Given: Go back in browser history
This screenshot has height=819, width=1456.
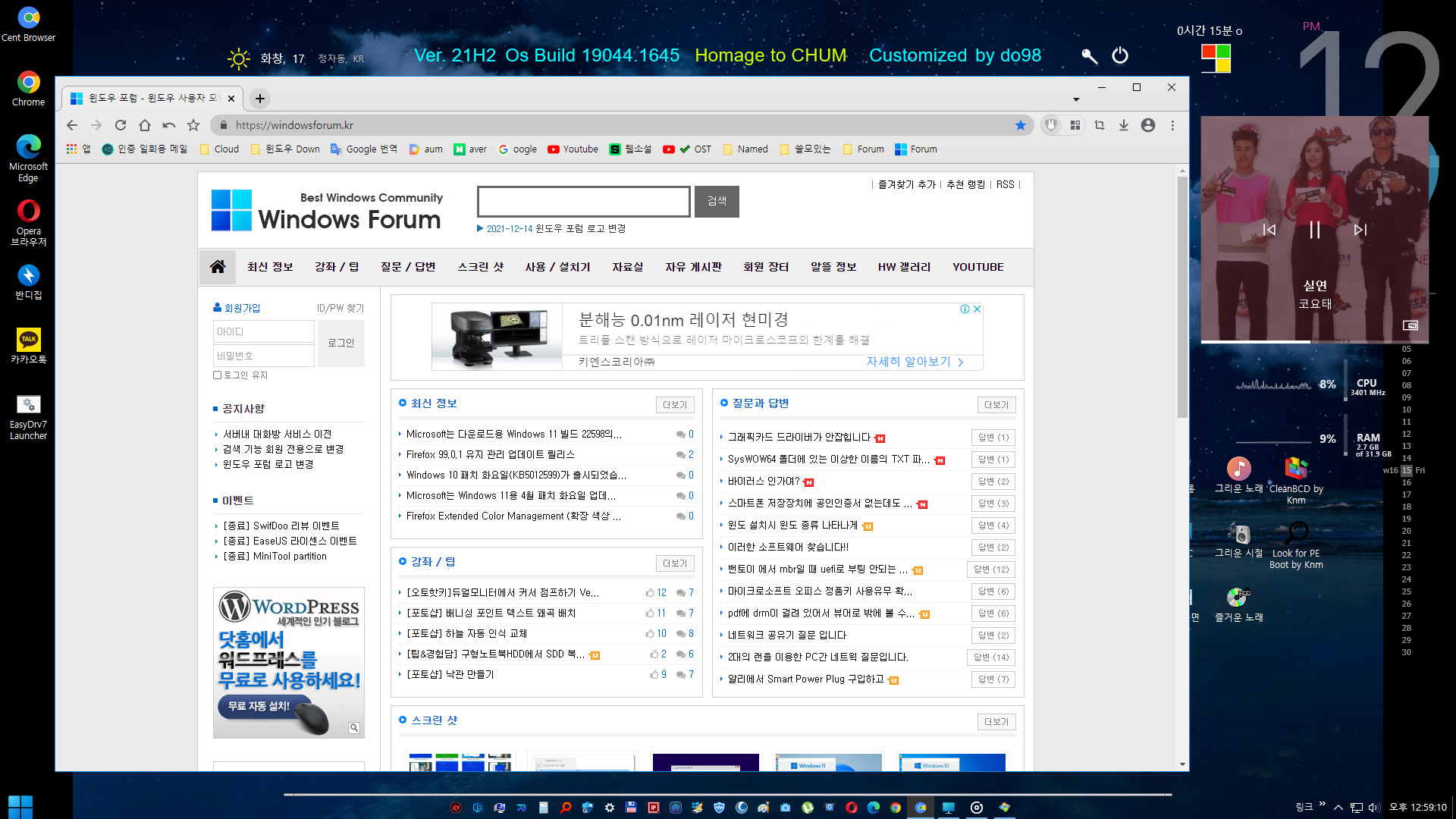Looking at the screenshot, I should pyautogui.click(x=72, y=125).
